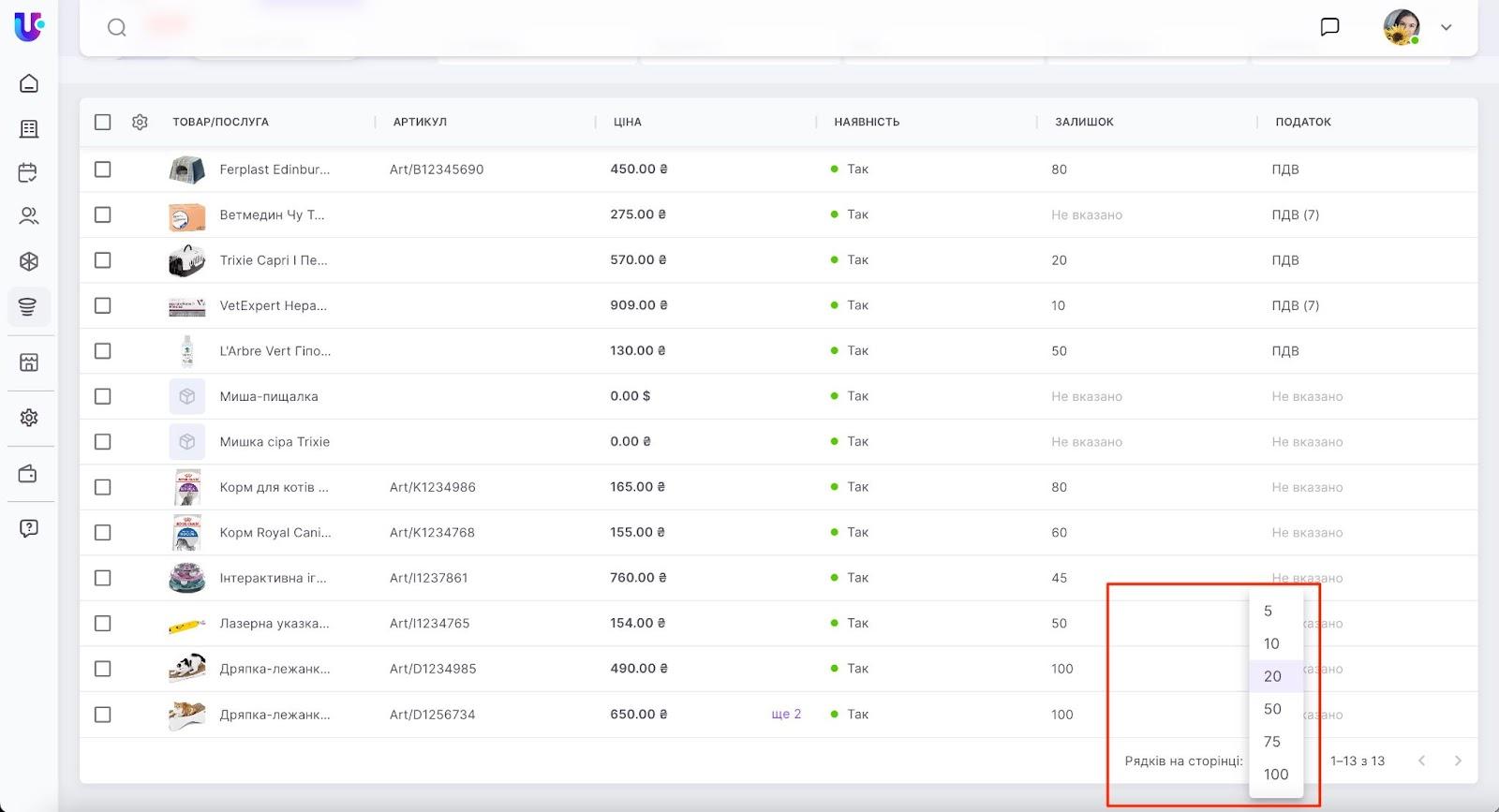Open the wallet icon in sidebar
The width and height of the screenshot is (1499, 812).
click(29, 474)
